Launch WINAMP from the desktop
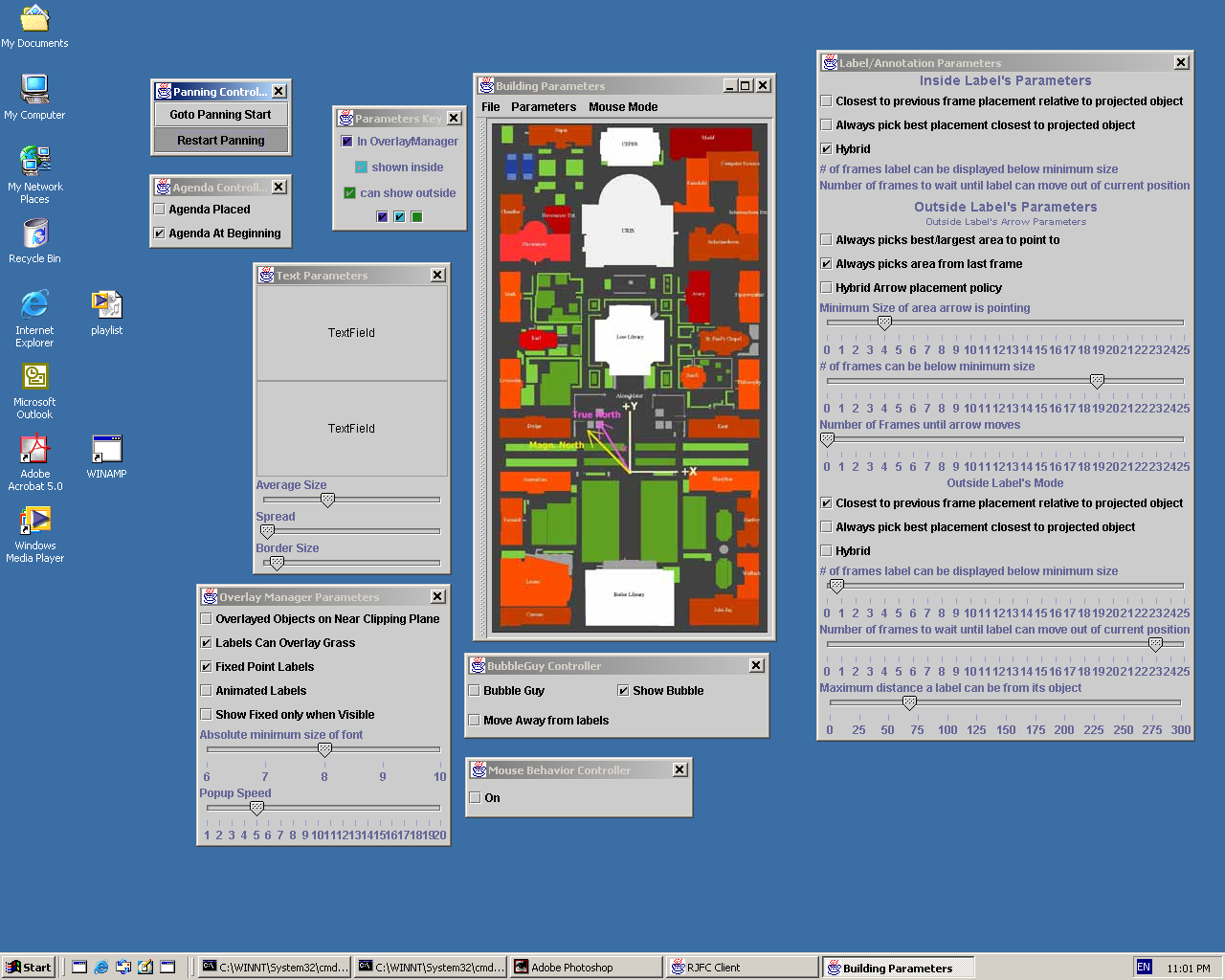Image resolution: width=1225 pixels, height=980 pixels. coord(105,450)
